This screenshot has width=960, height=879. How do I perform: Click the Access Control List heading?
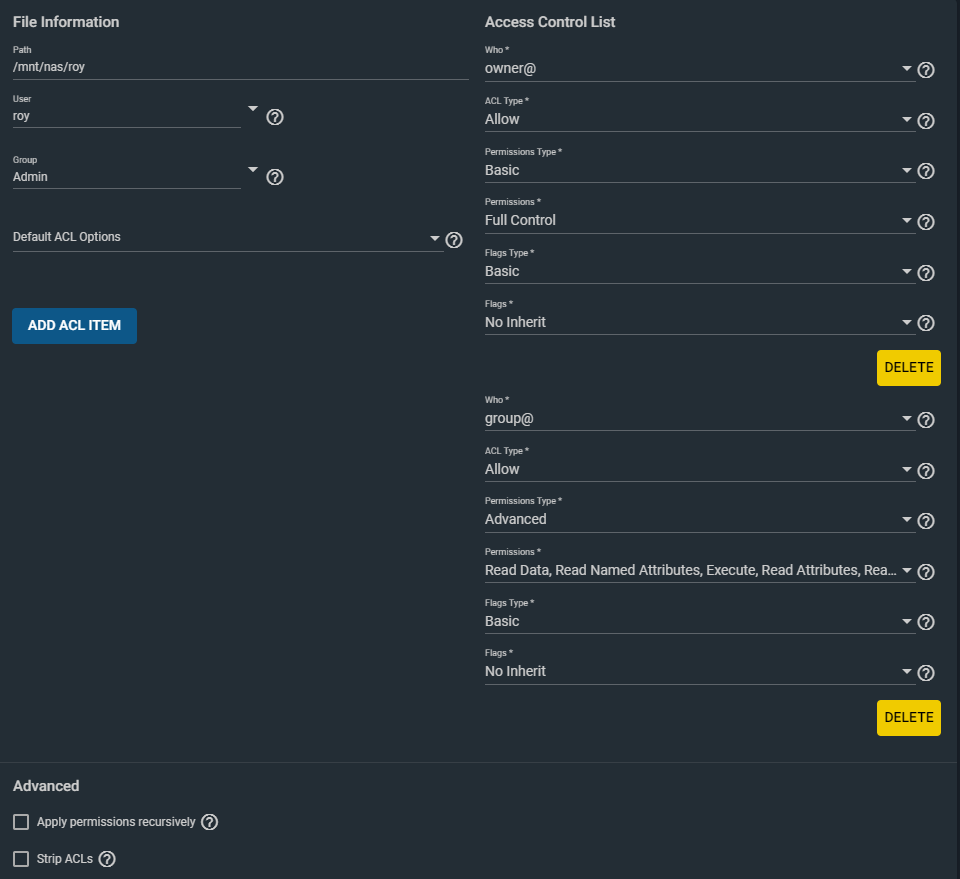coord(550,22)
